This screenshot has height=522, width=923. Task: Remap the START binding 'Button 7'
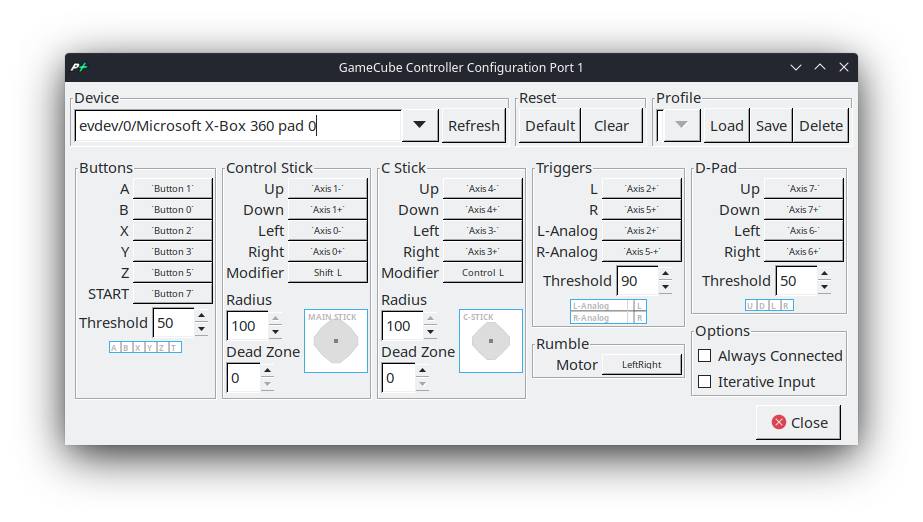(x=172, y=294)
